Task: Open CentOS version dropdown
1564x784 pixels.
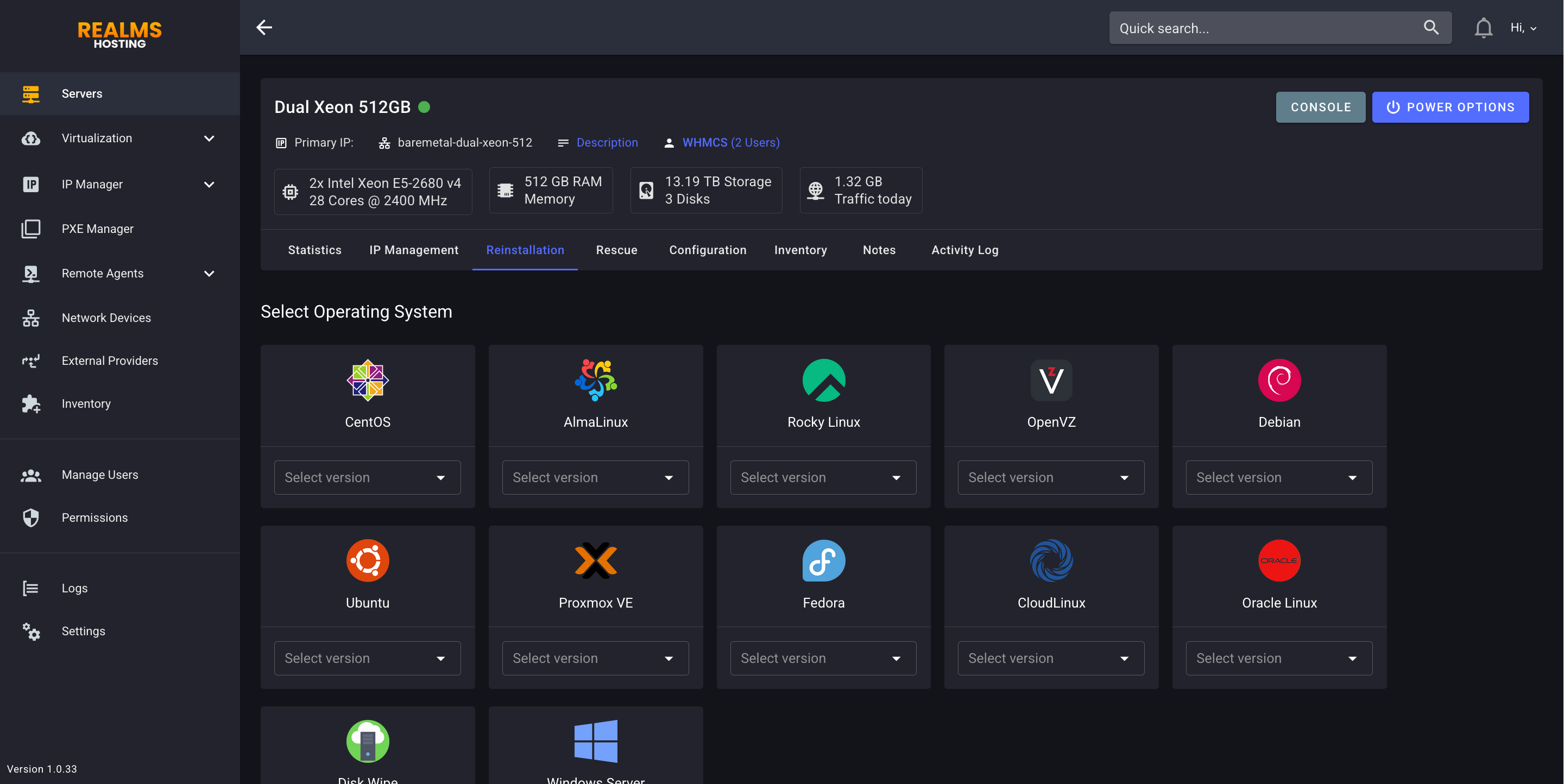Action: click(x=367, y=478)
